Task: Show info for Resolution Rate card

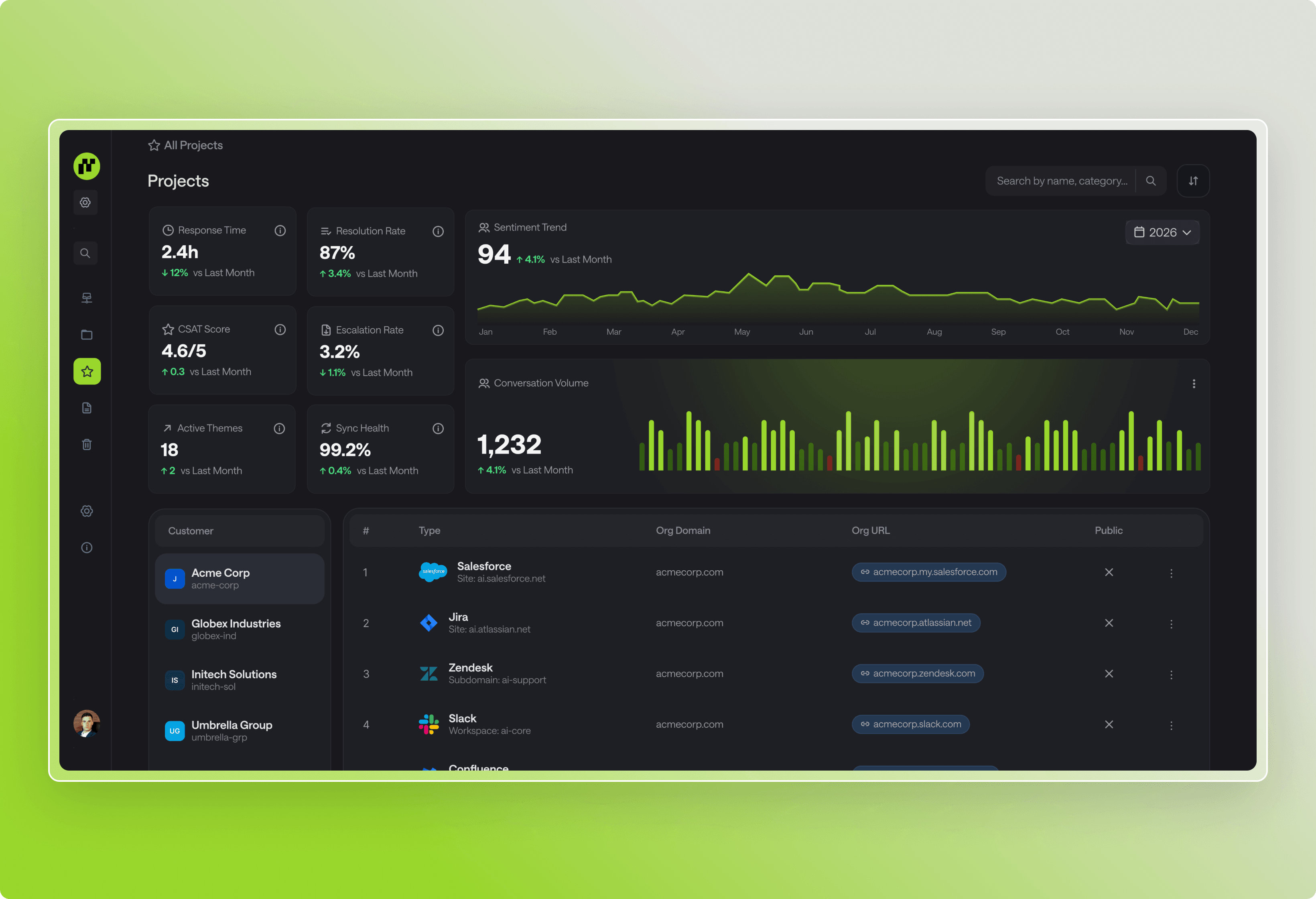Action: (438, 231)
